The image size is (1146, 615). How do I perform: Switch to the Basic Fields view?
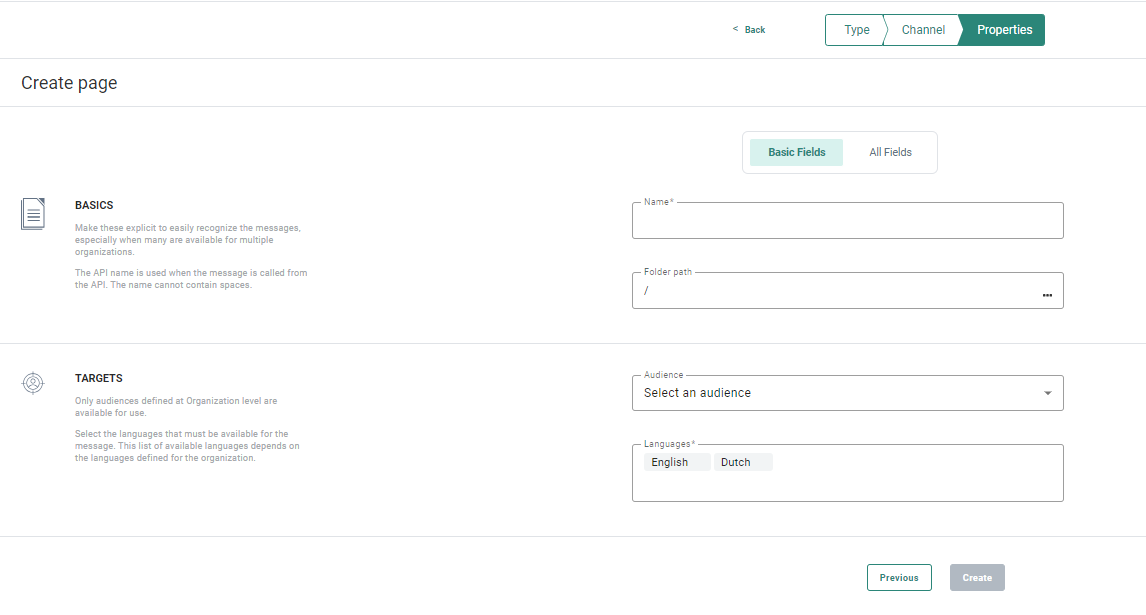click(796, 152)
